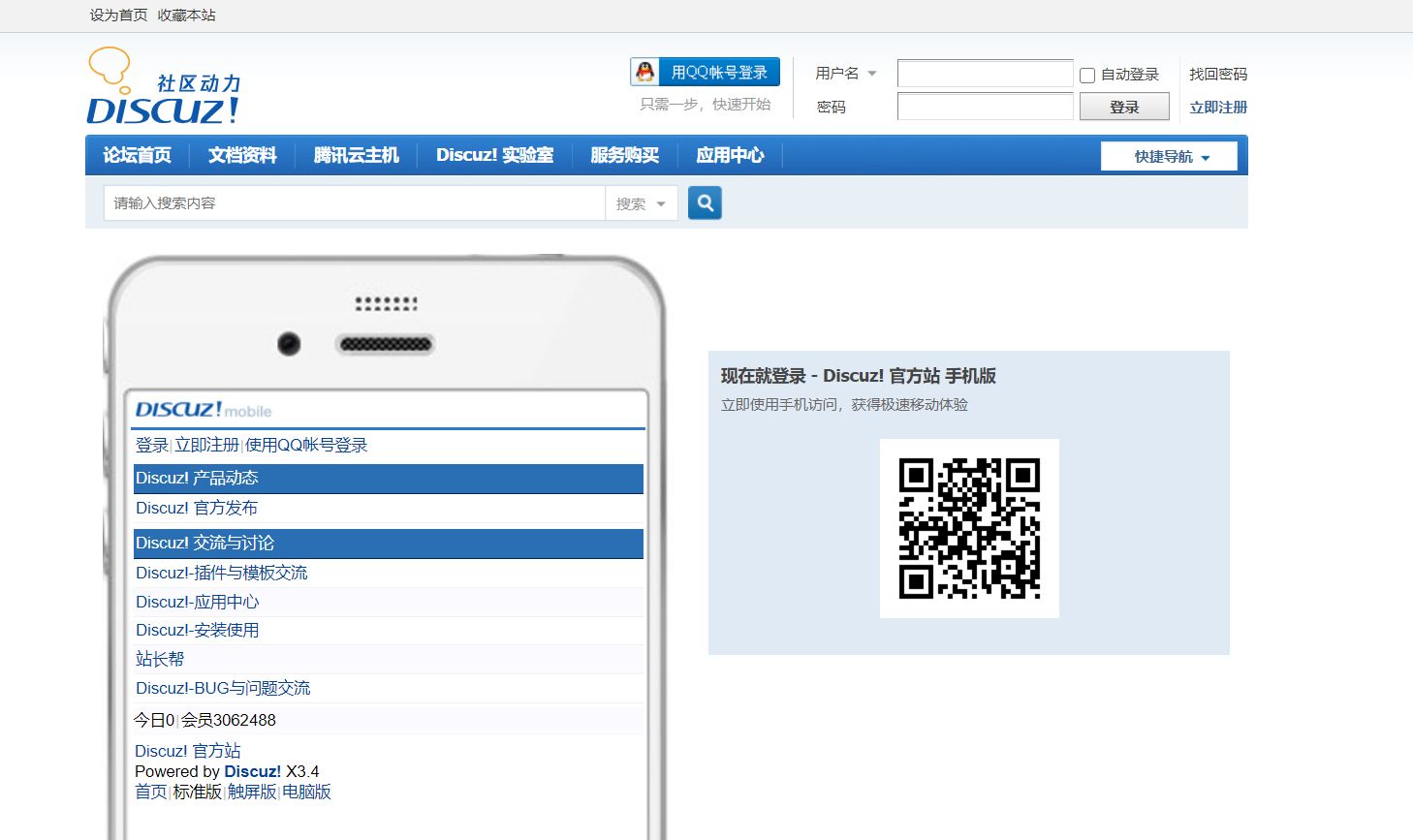Open Discuz! 交流与讨论 section header
This screenshot has height=840, width=1413.
(389, 544)
